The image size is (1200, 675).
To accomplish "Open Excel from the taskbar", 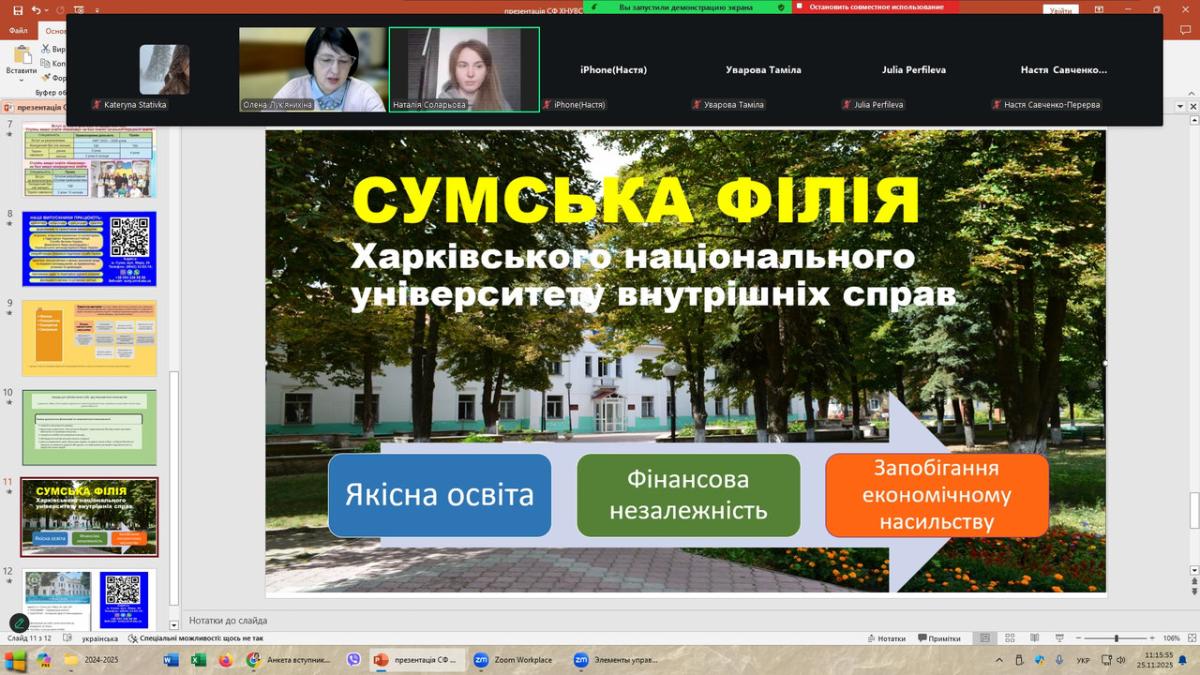I will [x=198, y=660].
